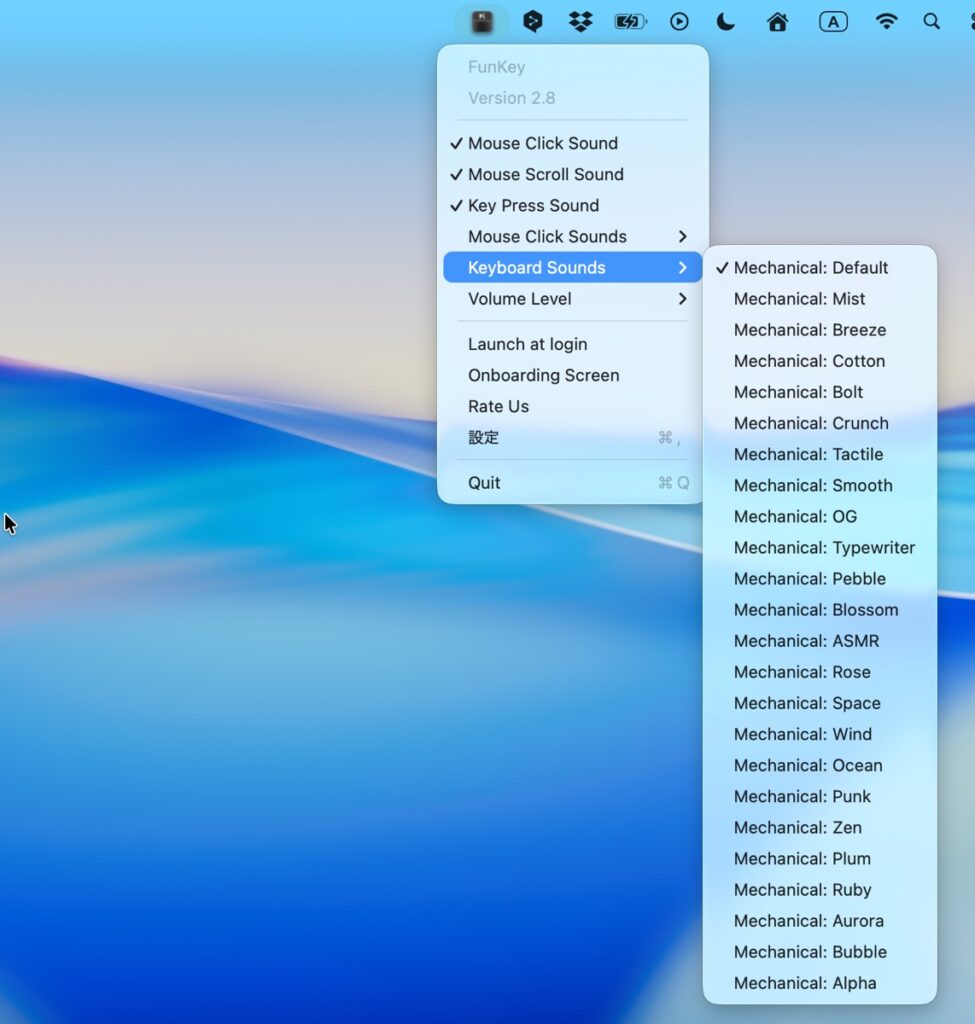Viewport: 975px width, 1024px height.
Task: Uncheck the Mouse Scroll Sound option
Action: point(545,174)
